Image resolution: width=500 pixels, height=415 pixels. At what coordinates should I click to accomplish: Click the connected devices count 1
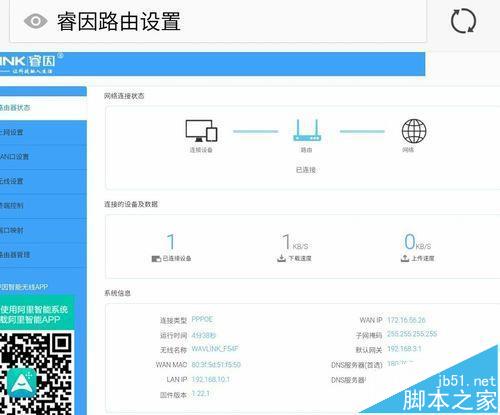click(171, 242)
